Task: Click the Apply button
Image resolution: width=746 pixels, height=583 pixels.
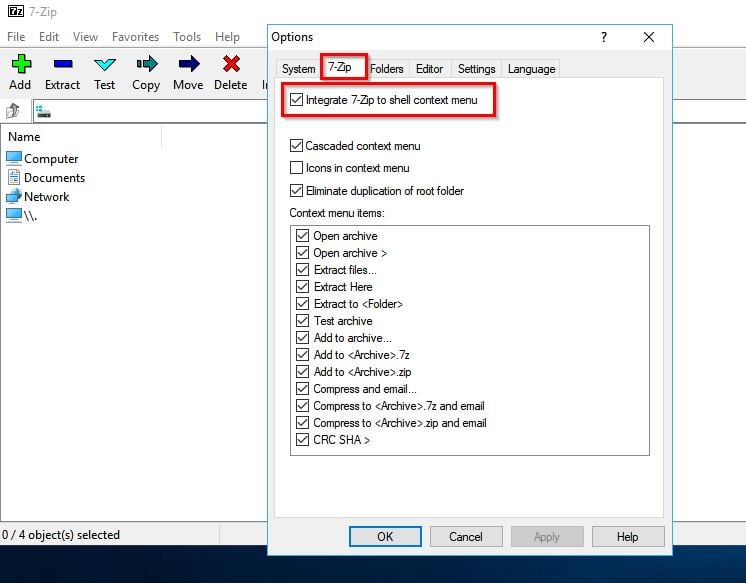Action: (547, 537)
